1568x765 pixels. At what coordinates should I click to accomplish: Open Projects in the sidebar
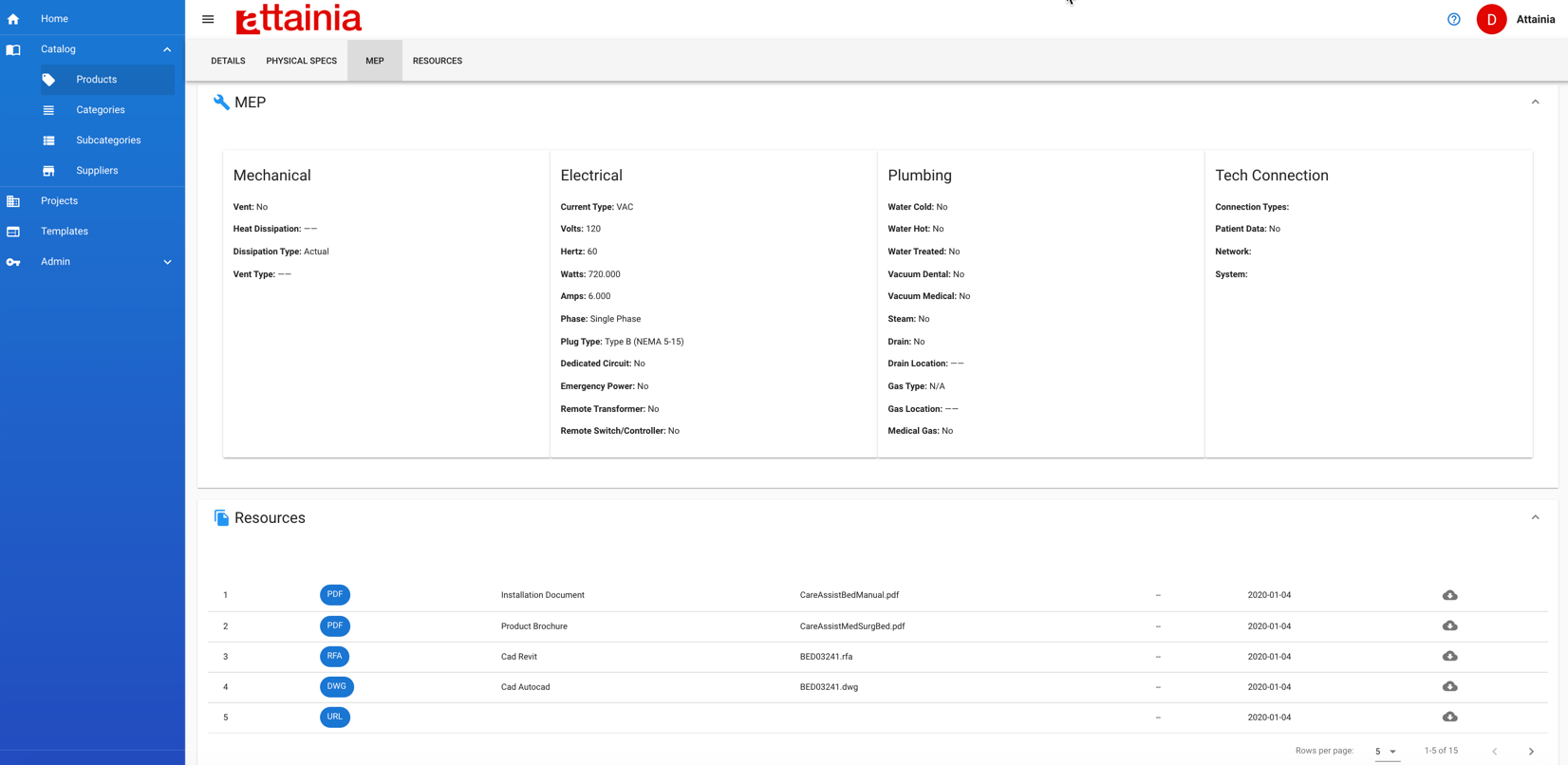click(x=59, y=201)
